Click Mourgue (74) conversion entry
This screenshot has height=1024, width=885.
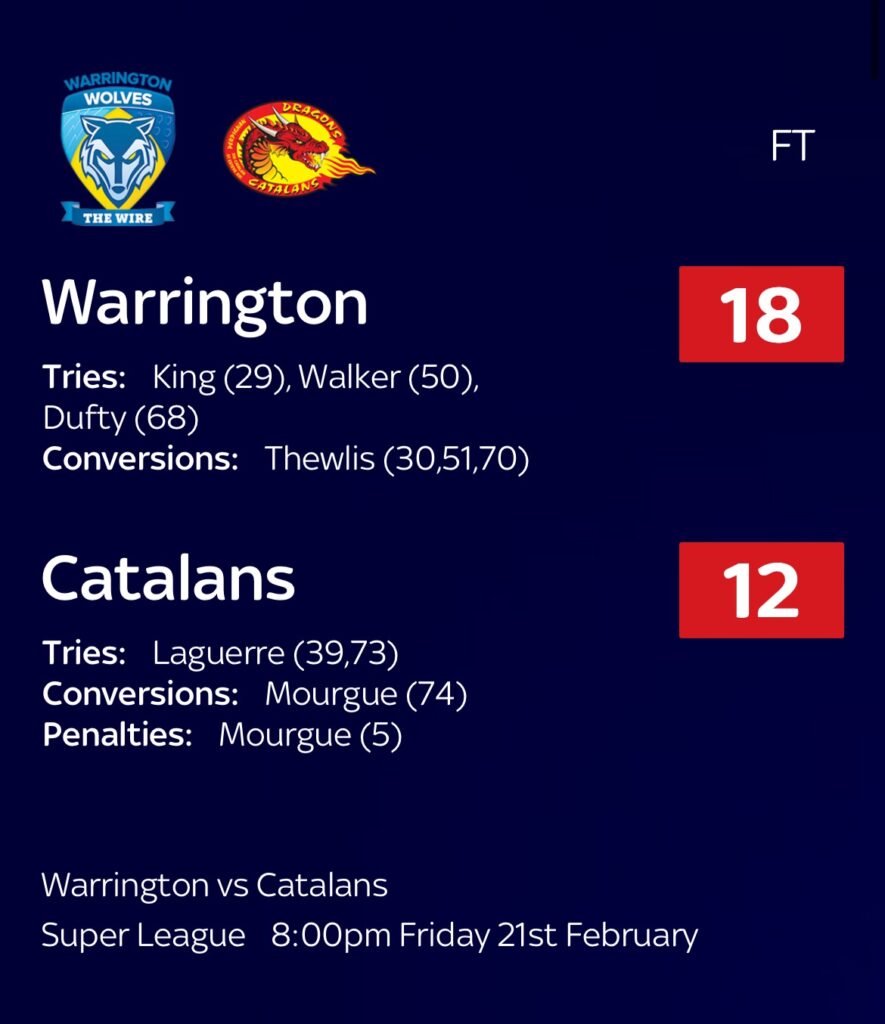click(x=366, y=694)
